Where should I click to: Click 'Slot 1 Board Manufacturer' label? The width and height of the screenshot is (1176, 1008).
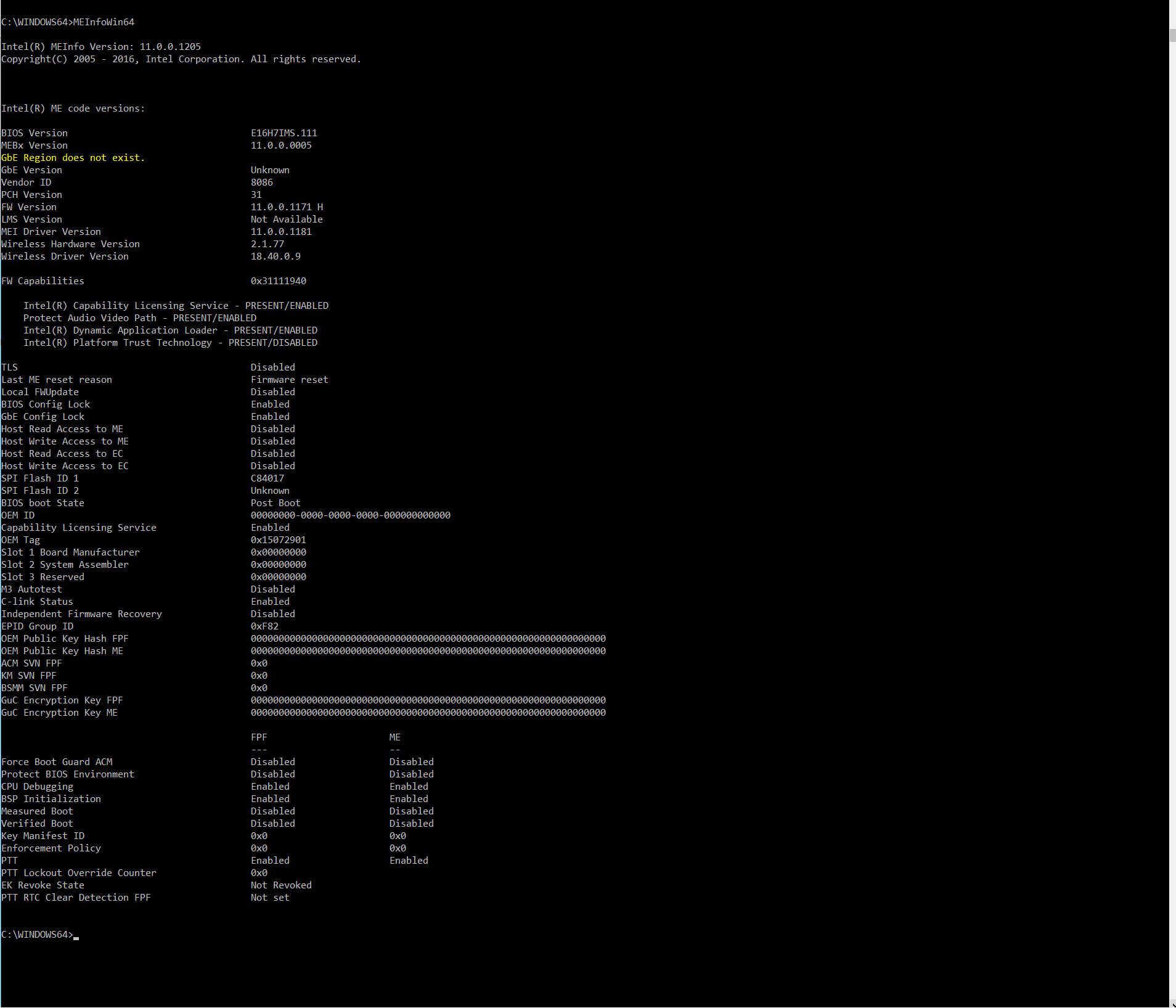pos(70,552)
